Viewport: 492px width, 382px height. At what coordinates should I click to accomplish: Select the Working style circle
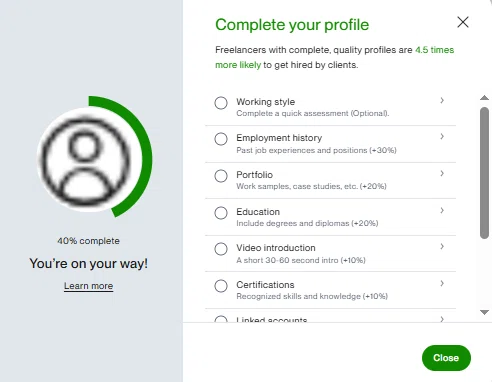point(221,103)
